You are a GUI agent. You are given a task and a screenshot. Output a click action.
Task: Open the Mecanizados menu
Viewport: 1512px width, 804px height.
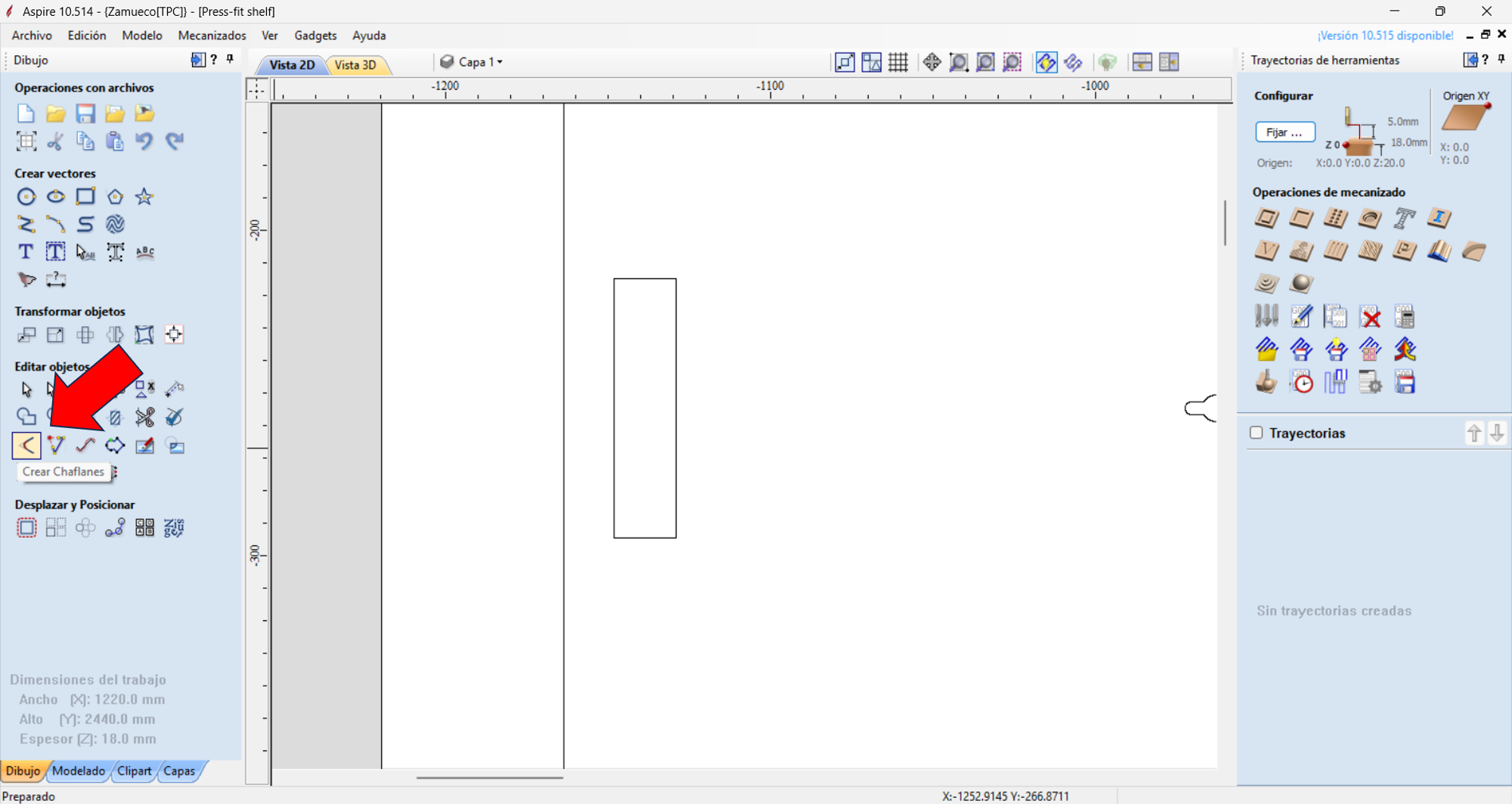pyautogui.click(x=212, y=35)
